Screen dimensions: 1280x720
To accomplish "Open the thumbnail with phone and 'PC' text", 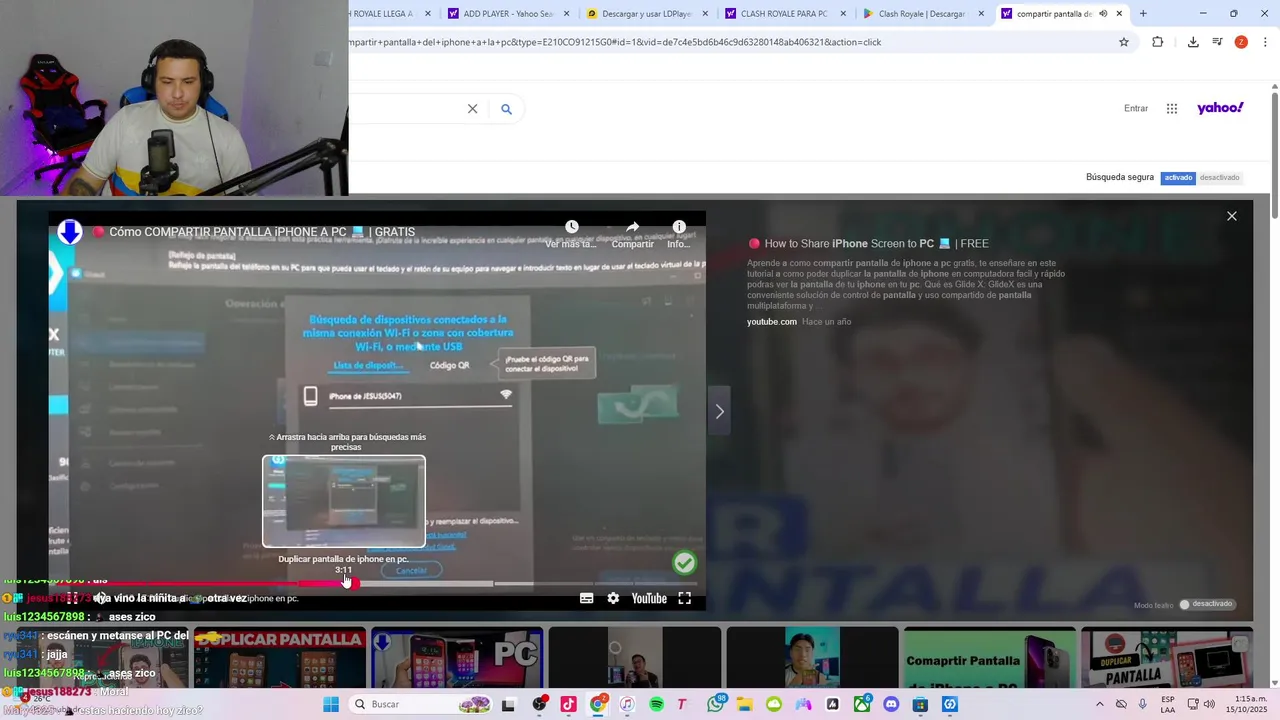I will [457, 658].
